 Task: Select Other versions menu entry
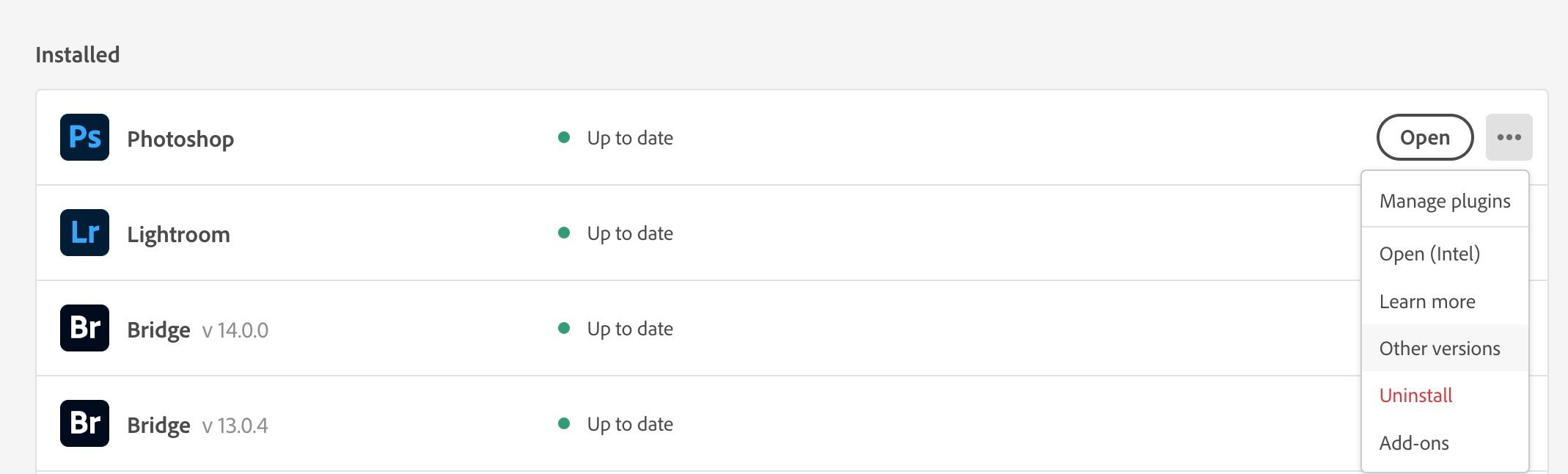(1439, 349)
